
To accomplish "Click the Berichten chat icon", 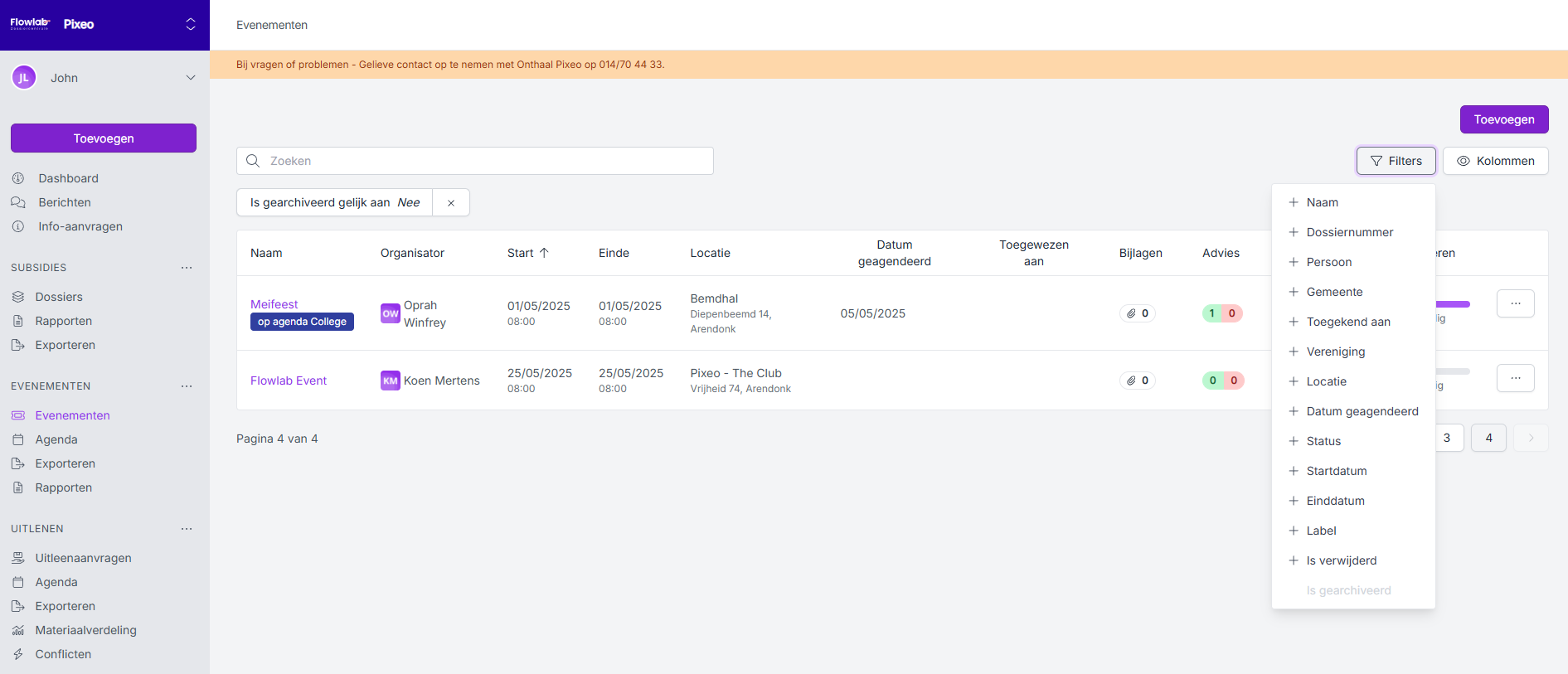I will tap(18, 202).
